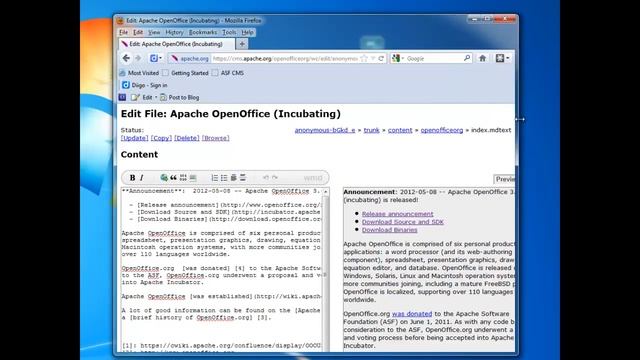640x360 pixels.
Task: Redo the last editor change
Action: (275, 178)
